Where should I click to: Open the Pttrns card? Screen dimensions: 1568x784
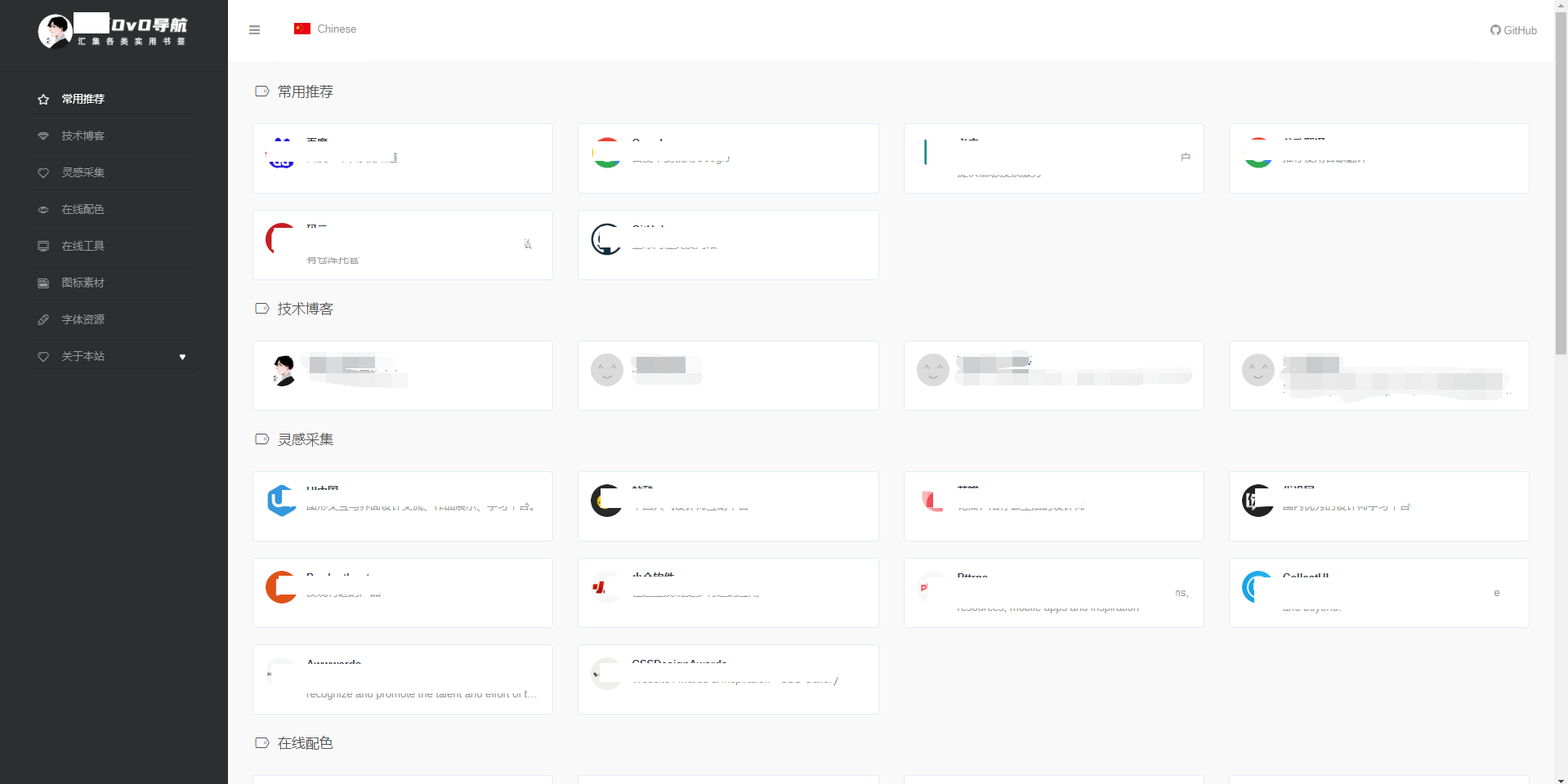click(1053, 593)
